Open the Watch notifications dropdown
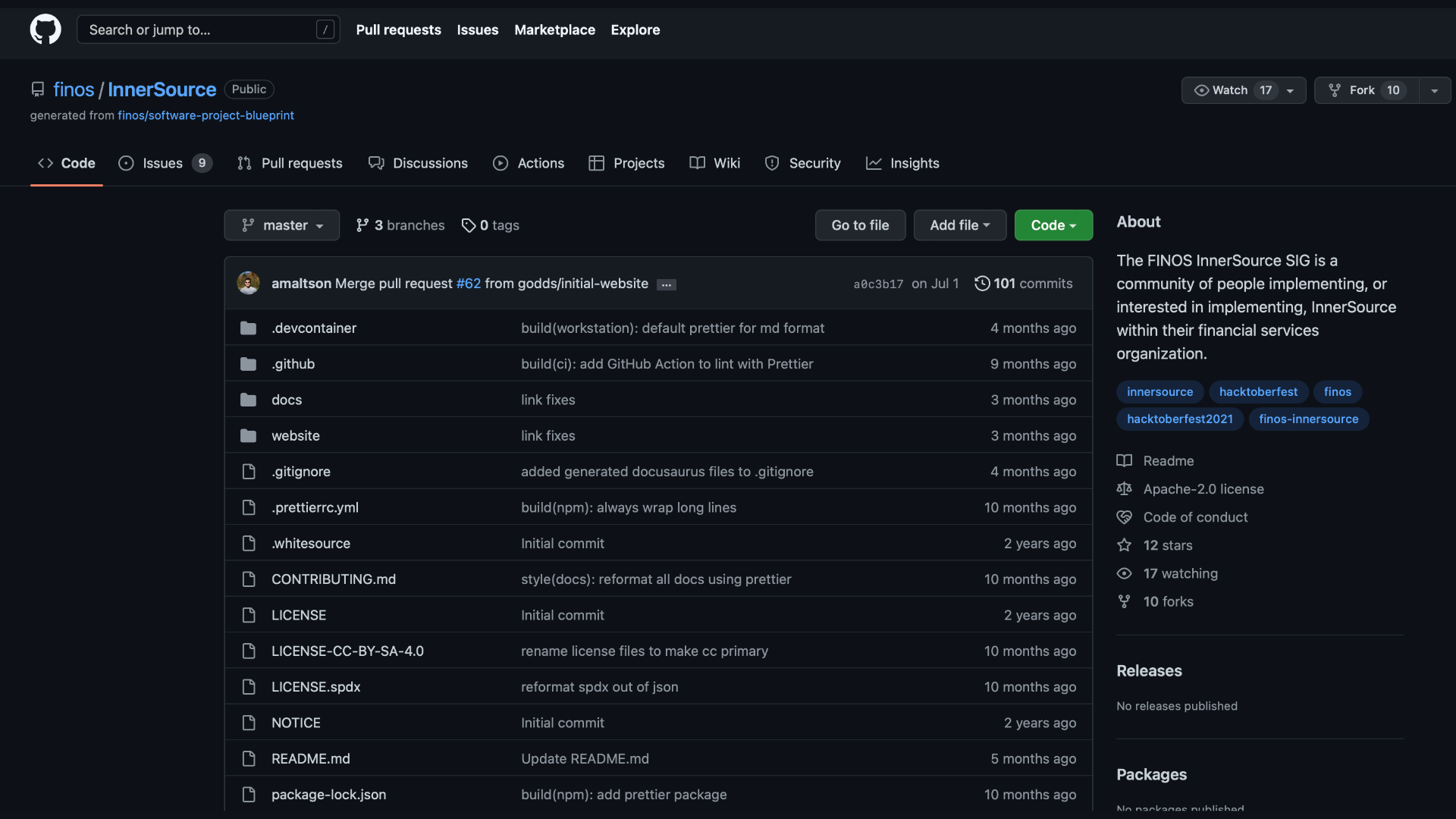 (1244, 90)
